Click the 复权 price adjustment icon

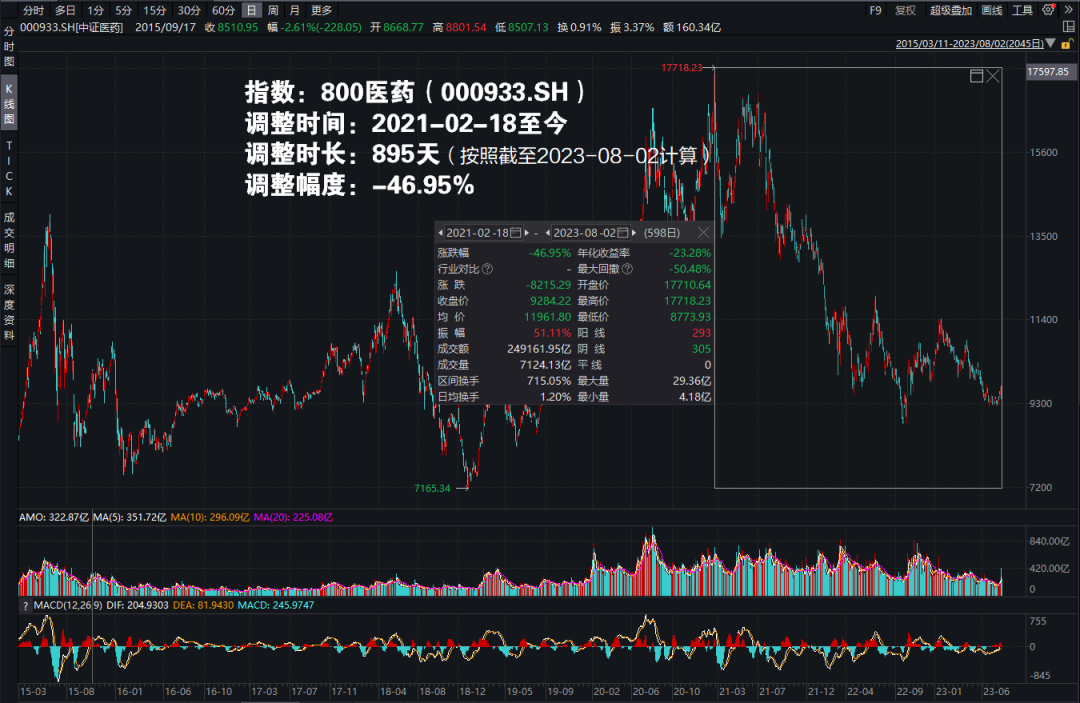click(x=907, y=9)
